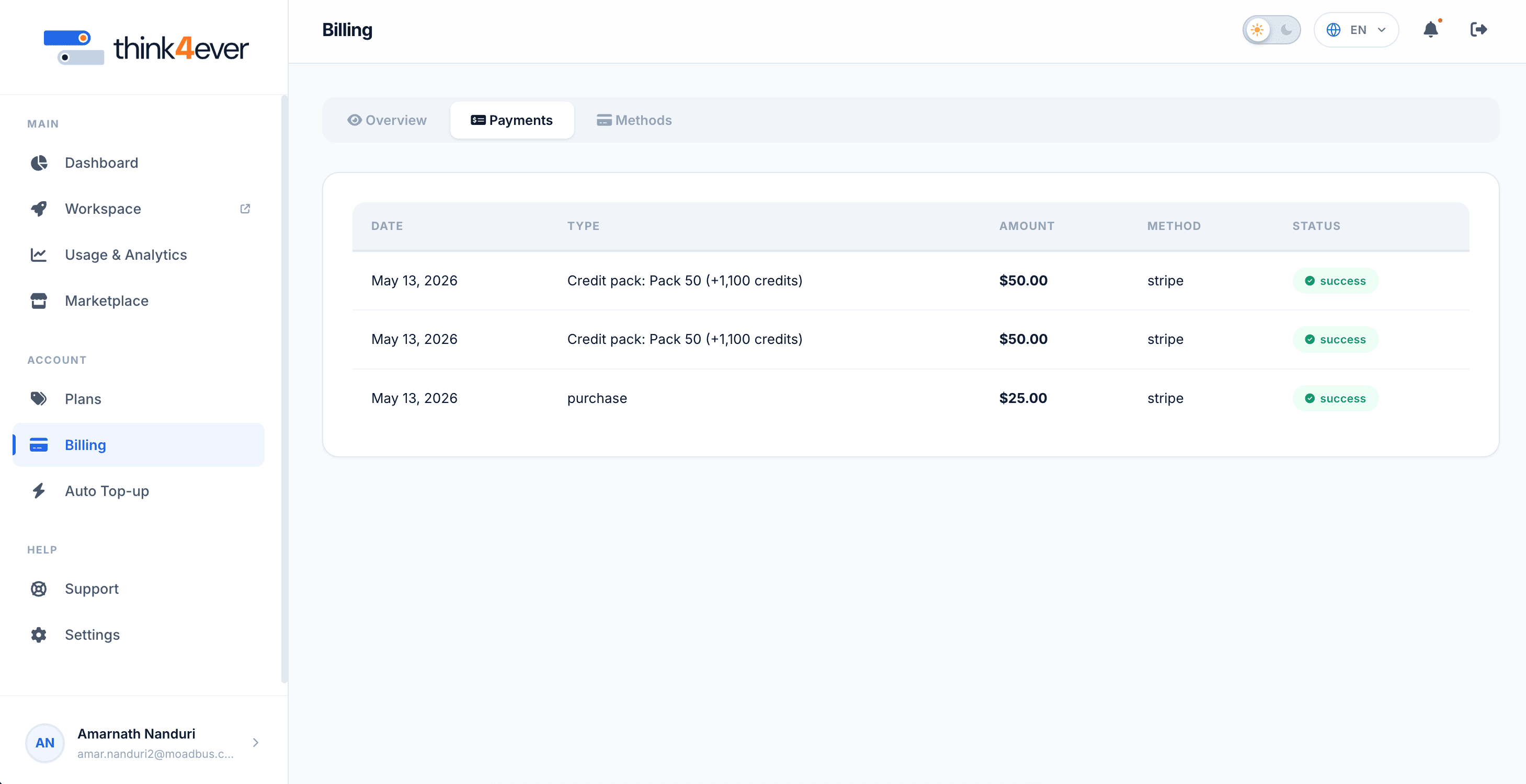Image resolution: width=1526 pixels, height=784 pixels.
Task: Click the Workspace external link icon
Action: (x=245, y=209)
